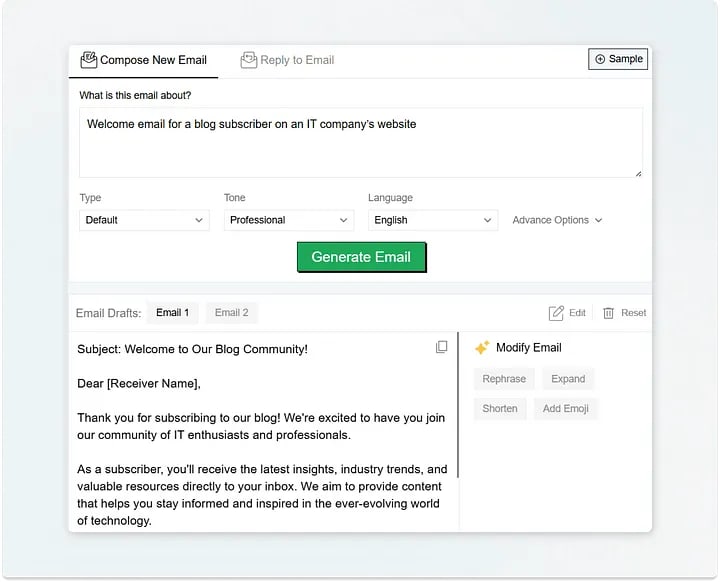Switch to the Email 1 draft tab

coord(172,313)
